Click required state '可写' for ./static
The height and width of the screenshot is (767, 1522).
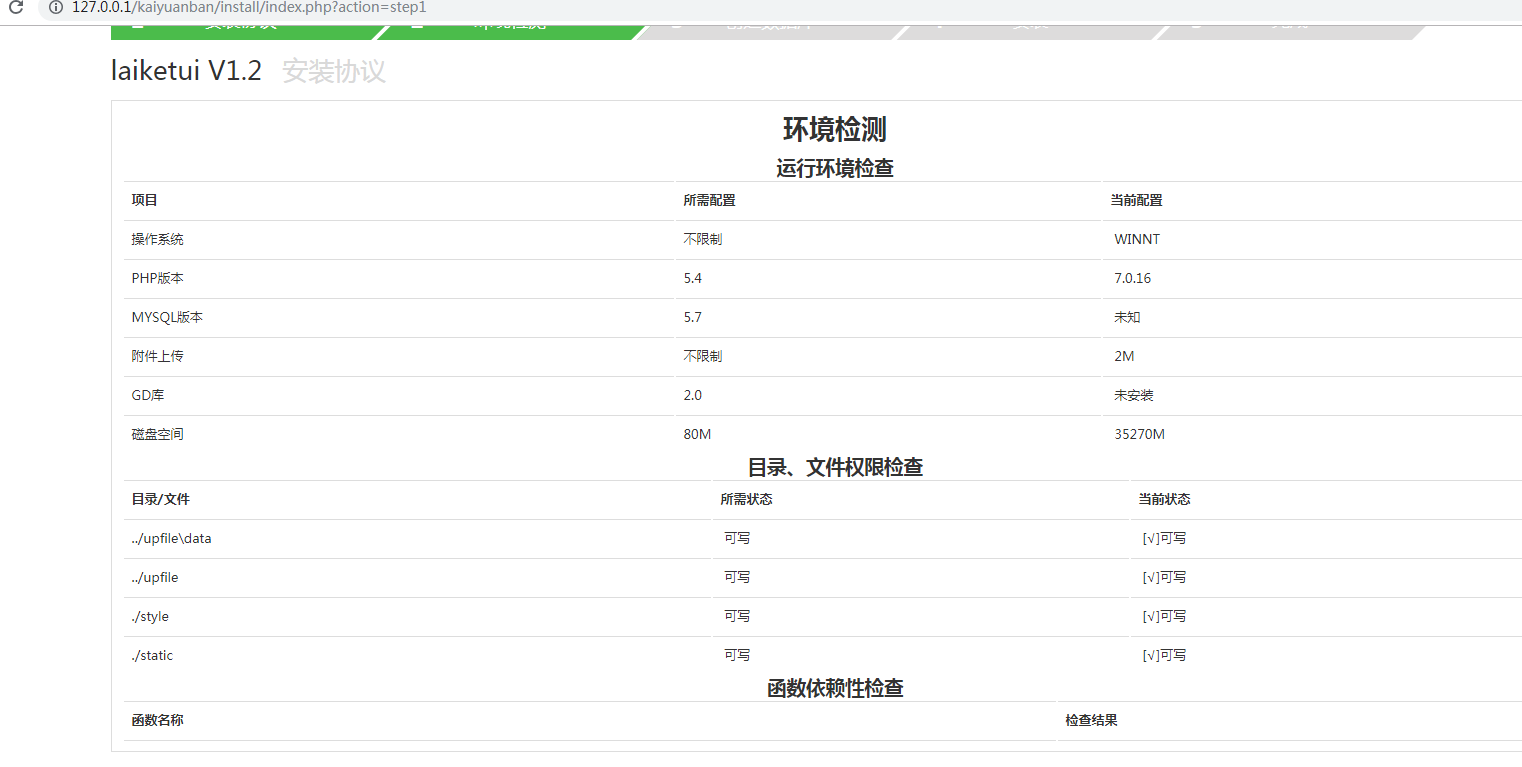[x=737, y=655]
